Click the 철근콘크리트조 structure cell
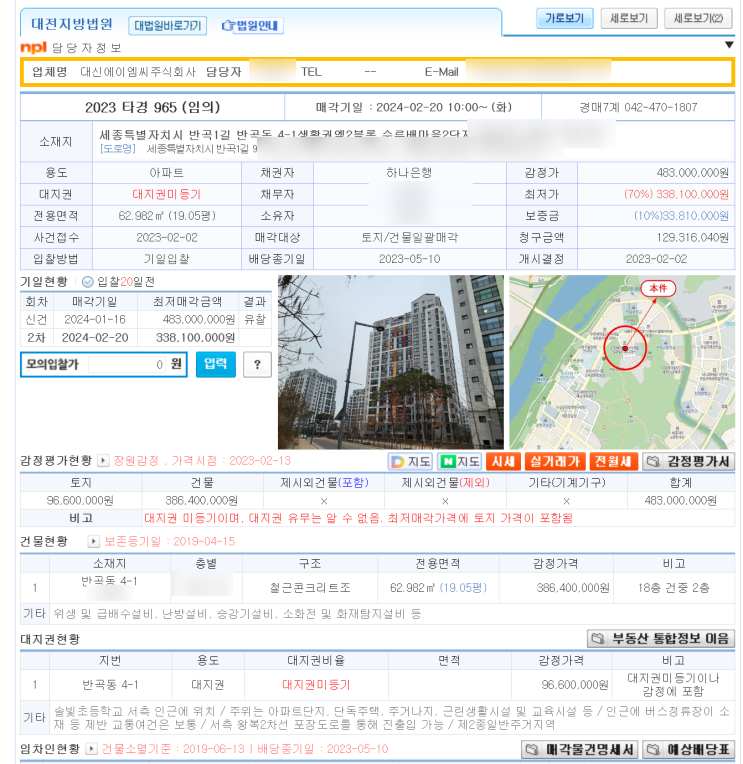This screenshot has height=764, width=743. point(310,588)
